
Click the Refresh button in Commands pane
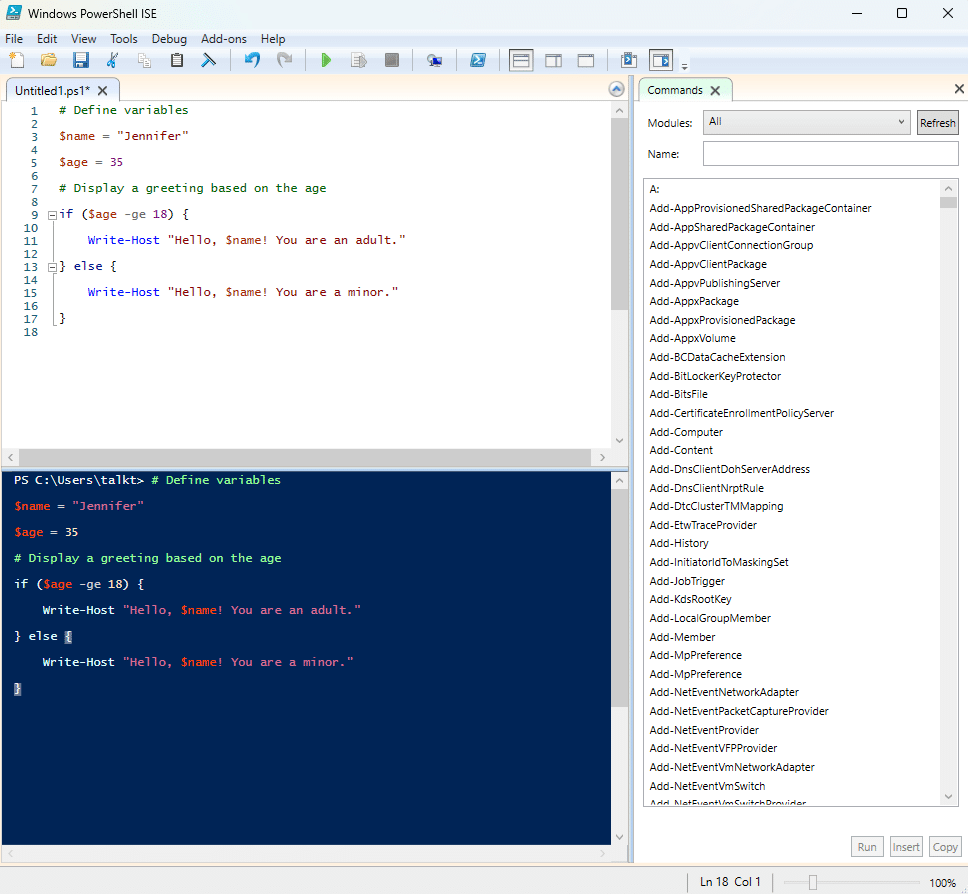937,123
